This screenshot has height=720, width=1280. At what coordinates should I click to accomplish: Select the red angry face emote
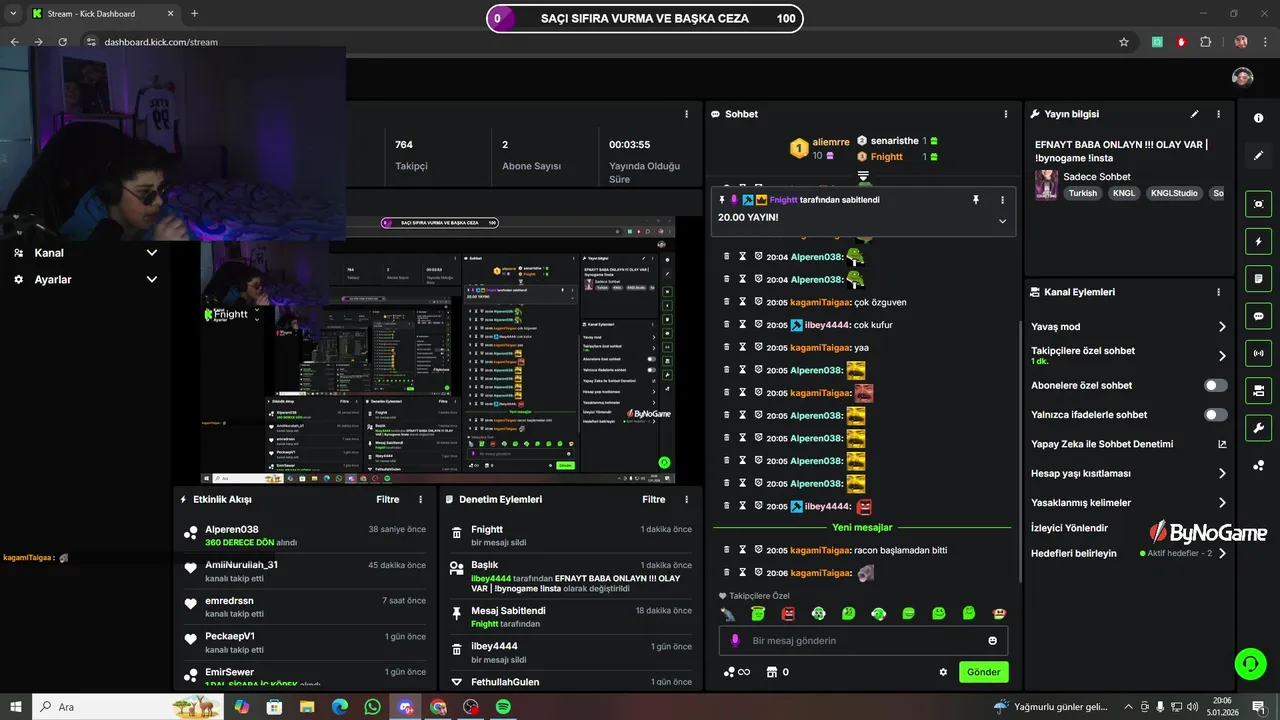(788, 613)
